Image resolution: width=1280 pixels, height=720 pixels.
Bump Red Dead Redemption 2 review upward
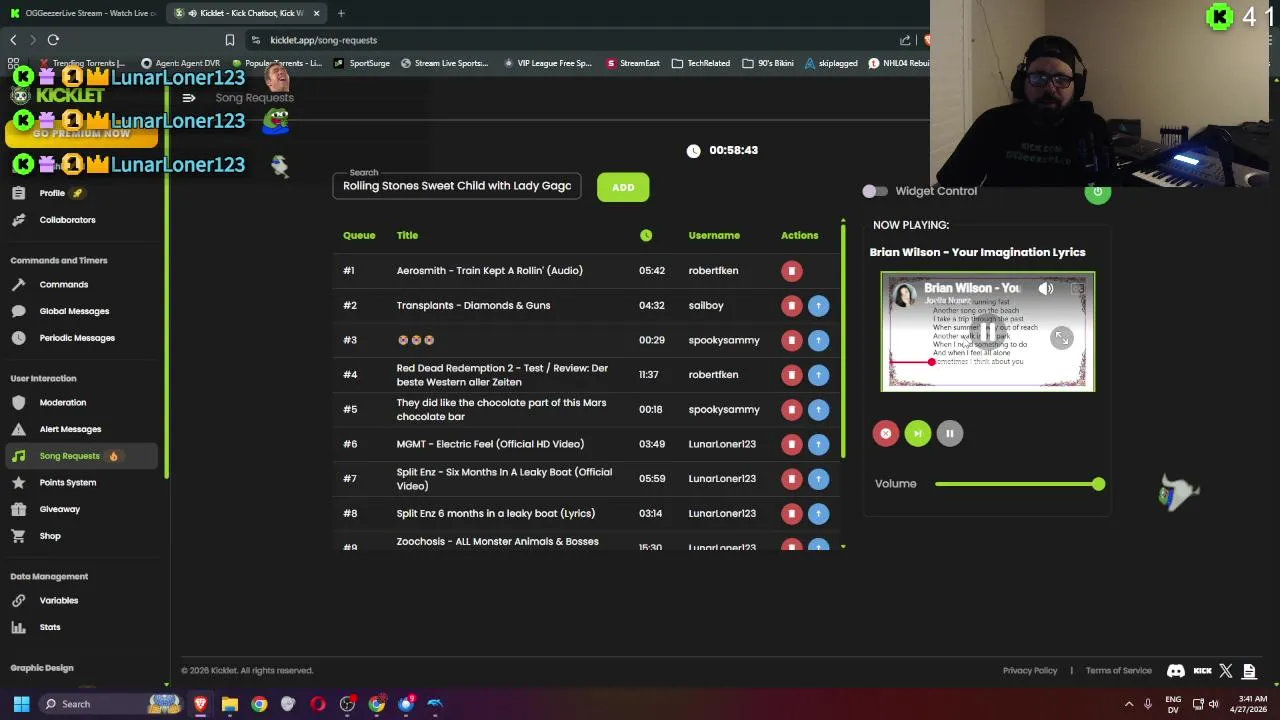pos(818,375)
